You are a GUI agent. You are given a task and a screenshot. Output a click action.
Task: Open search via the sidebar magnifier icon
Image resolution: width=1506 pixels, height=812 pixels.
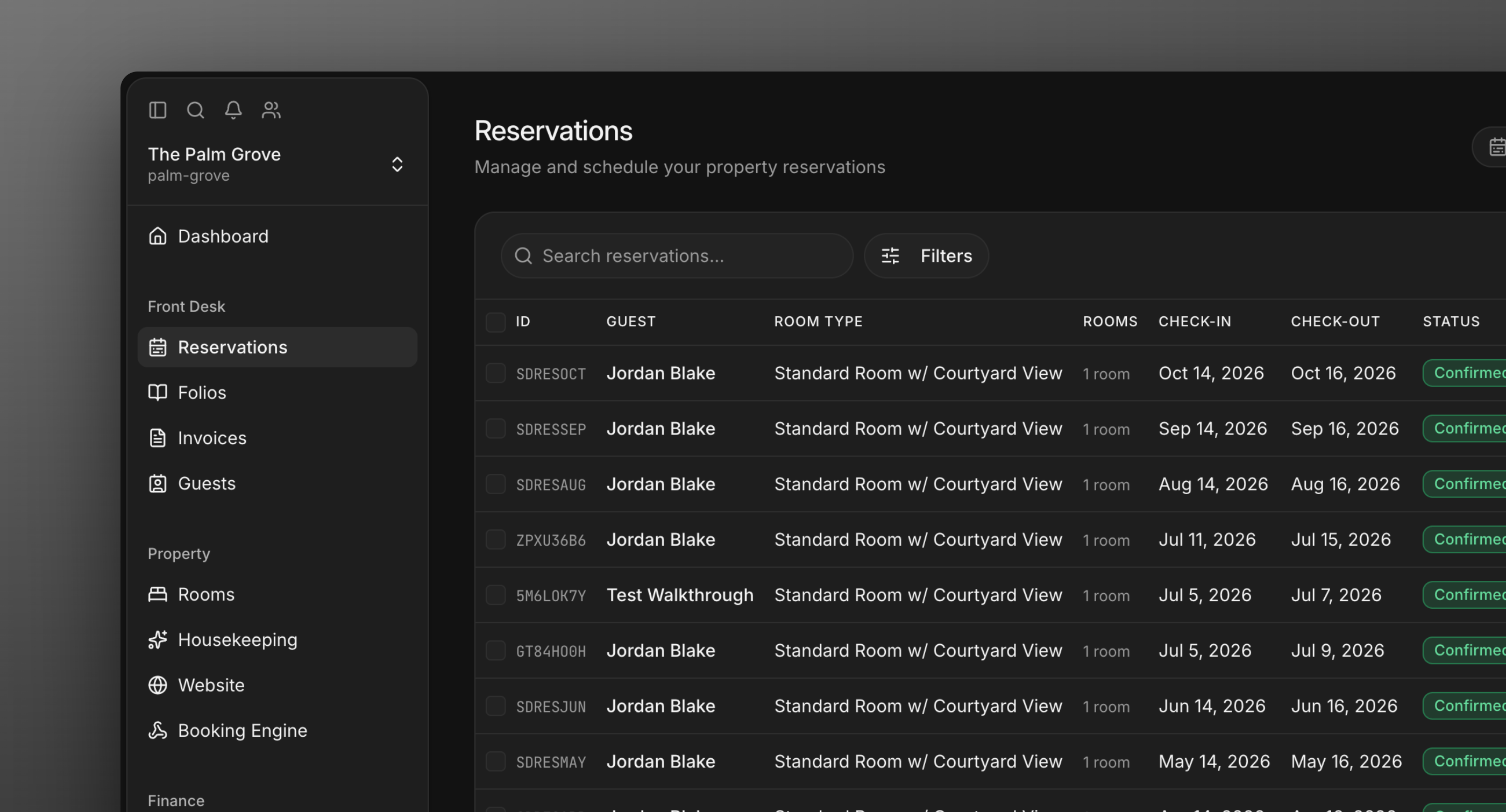[x=195, y=110]
